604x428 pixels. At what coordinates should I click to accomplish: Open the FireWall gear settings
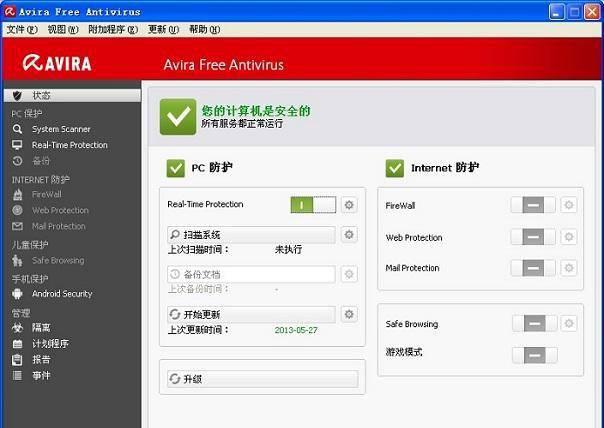[x=569, y=205]
